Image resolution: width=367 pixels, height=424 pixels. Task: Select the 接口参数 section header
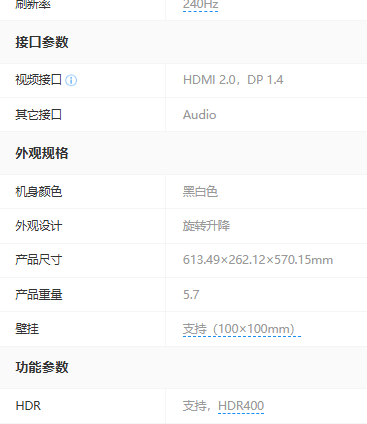pos(42,42)
